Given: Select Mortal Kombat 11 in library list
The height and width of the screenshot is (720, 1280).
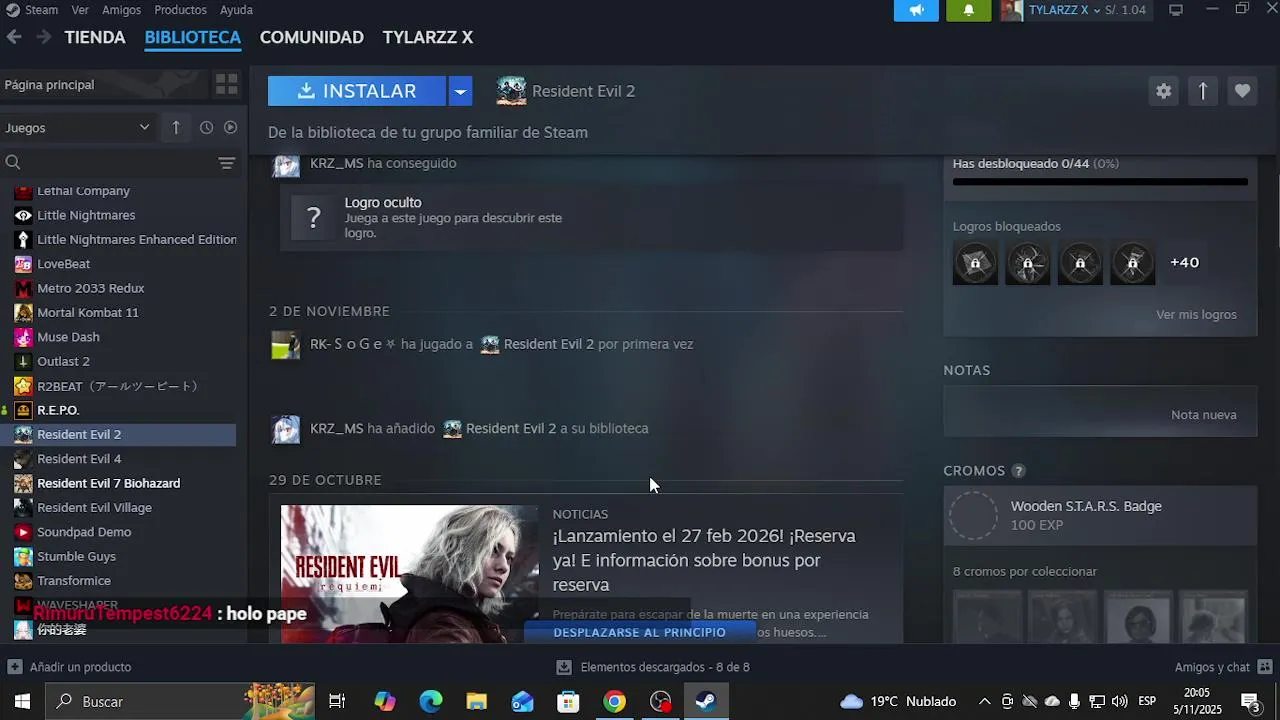Looking at the screenshot, I should point(118,312).
